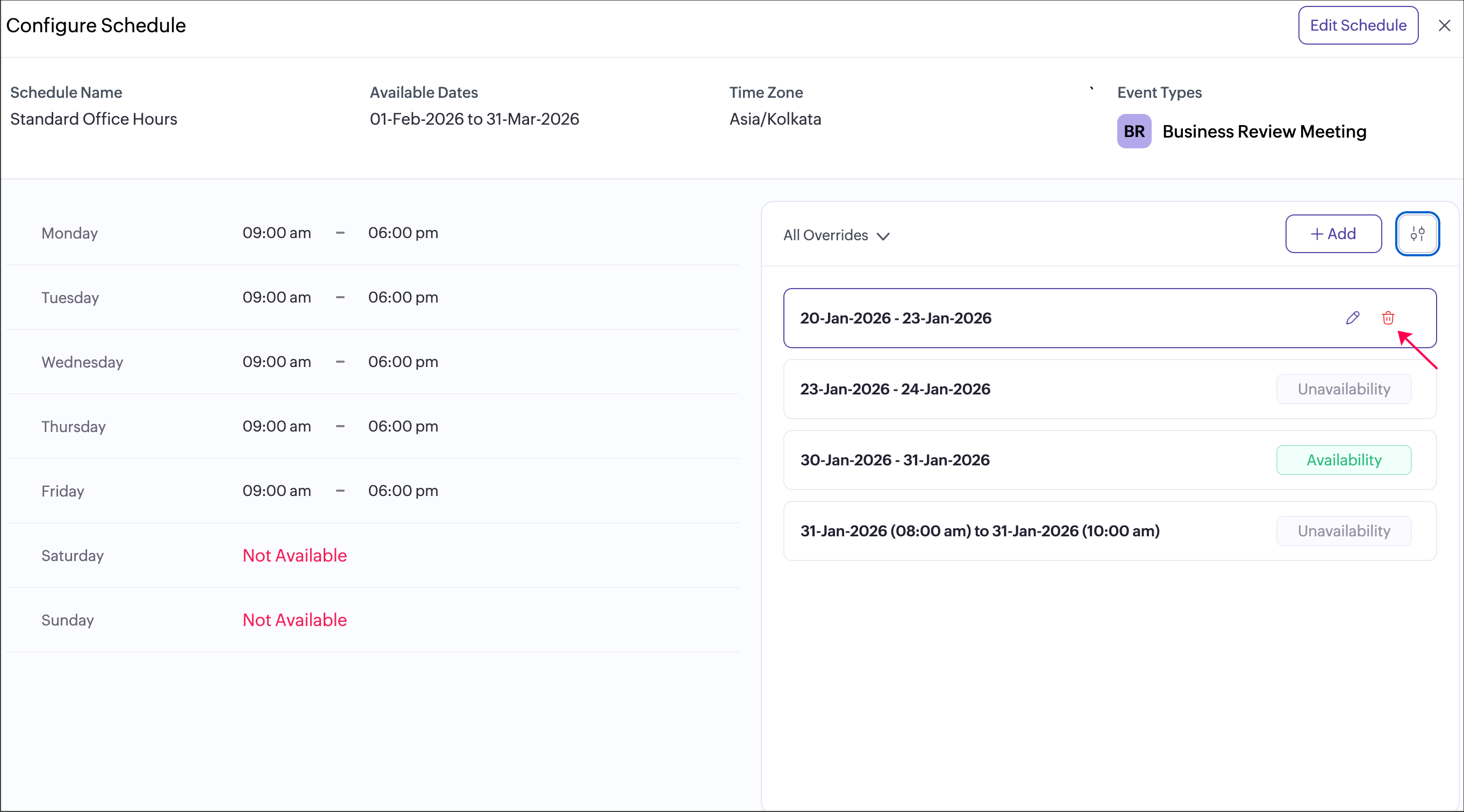The image size is (1464, 812).
Task: Open the override filter settings icon
Action: (1417, 234)
